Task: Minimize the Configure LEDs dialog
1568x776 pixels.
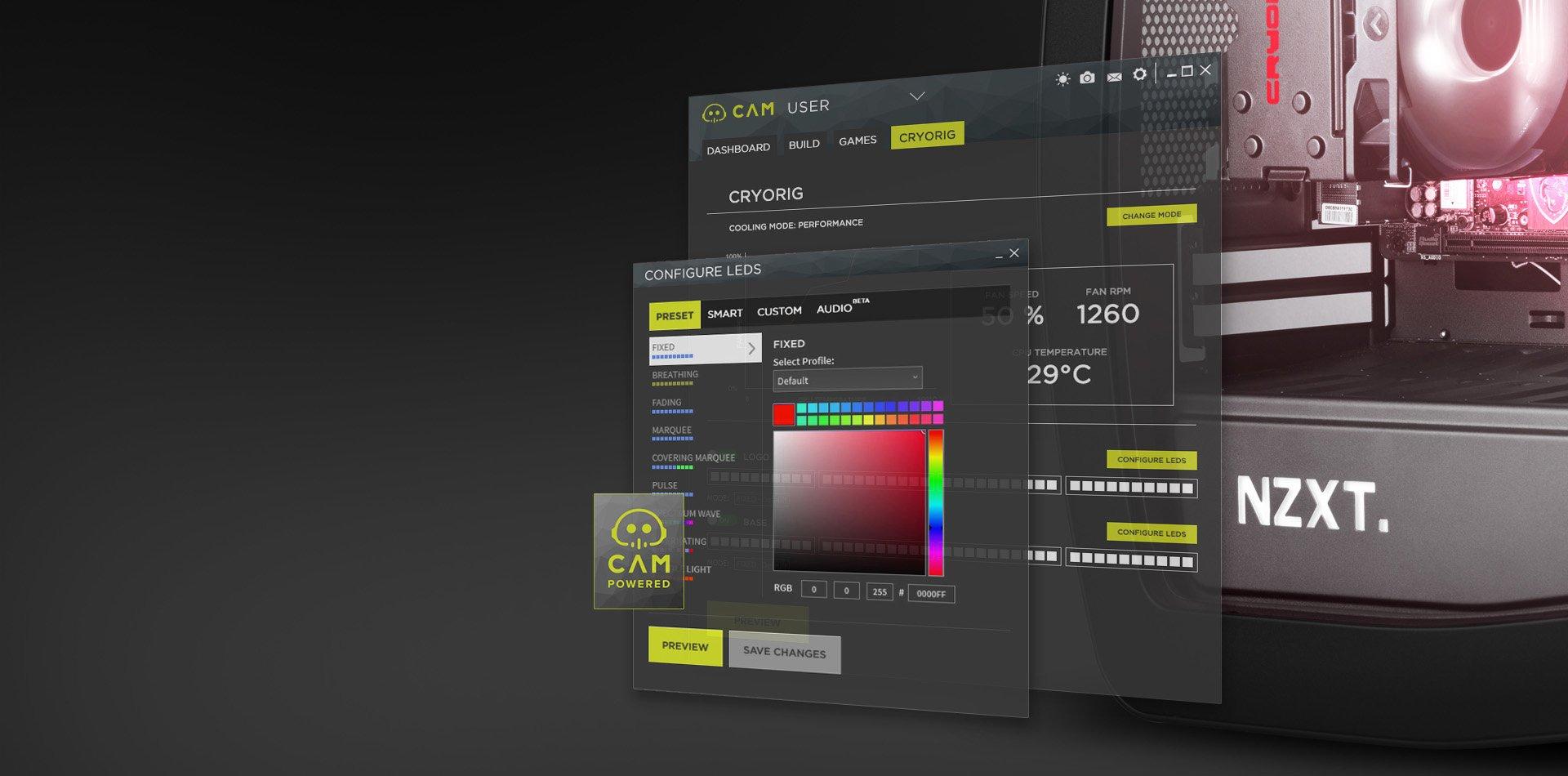Action: (999, 256)
